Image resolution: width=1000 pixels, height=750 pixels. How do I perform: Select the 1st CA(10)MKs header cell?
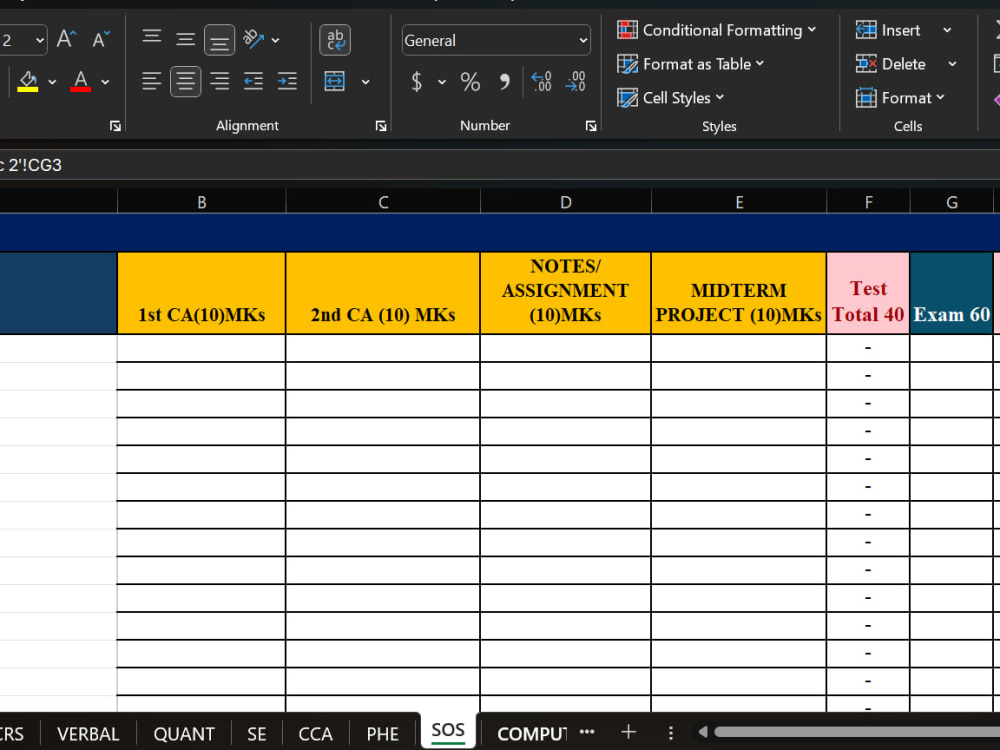202,293
